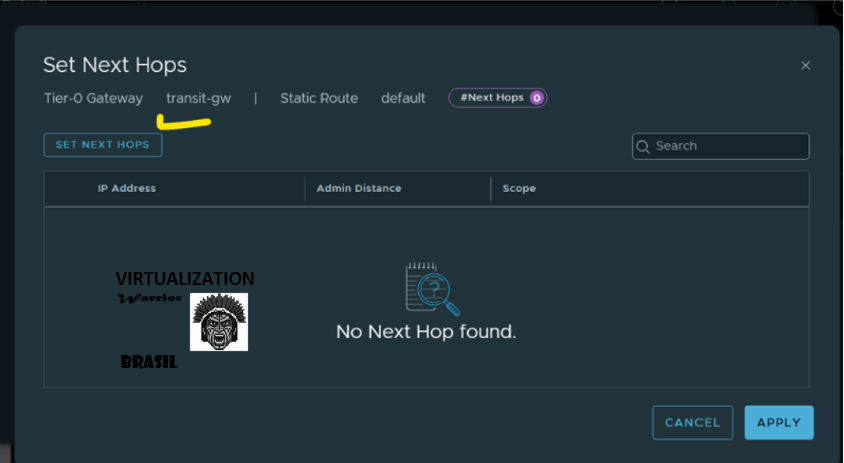The image size is (844, 463).
Task: Select the transit-gw gateway name
Action: (198, 98)
